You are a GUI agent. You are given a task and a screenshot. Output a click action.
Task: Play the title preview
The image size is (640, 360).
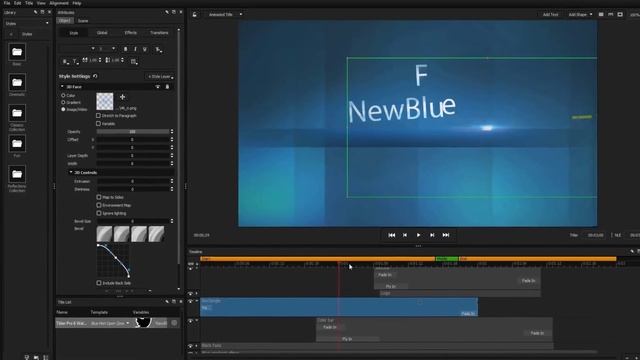418,235
